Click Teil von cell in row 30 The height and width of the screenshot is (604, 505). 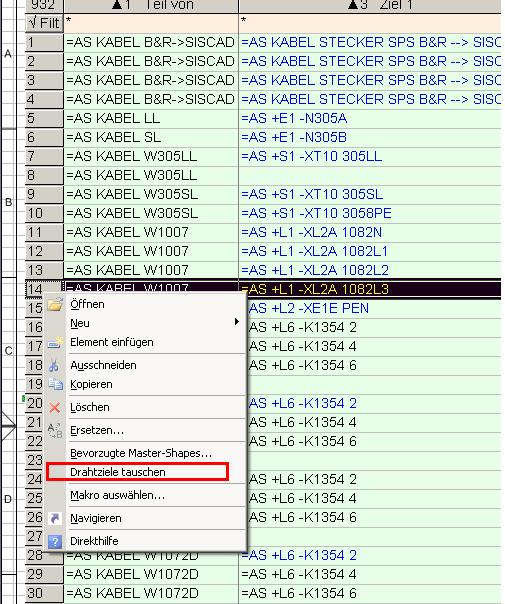pos(151,593)
